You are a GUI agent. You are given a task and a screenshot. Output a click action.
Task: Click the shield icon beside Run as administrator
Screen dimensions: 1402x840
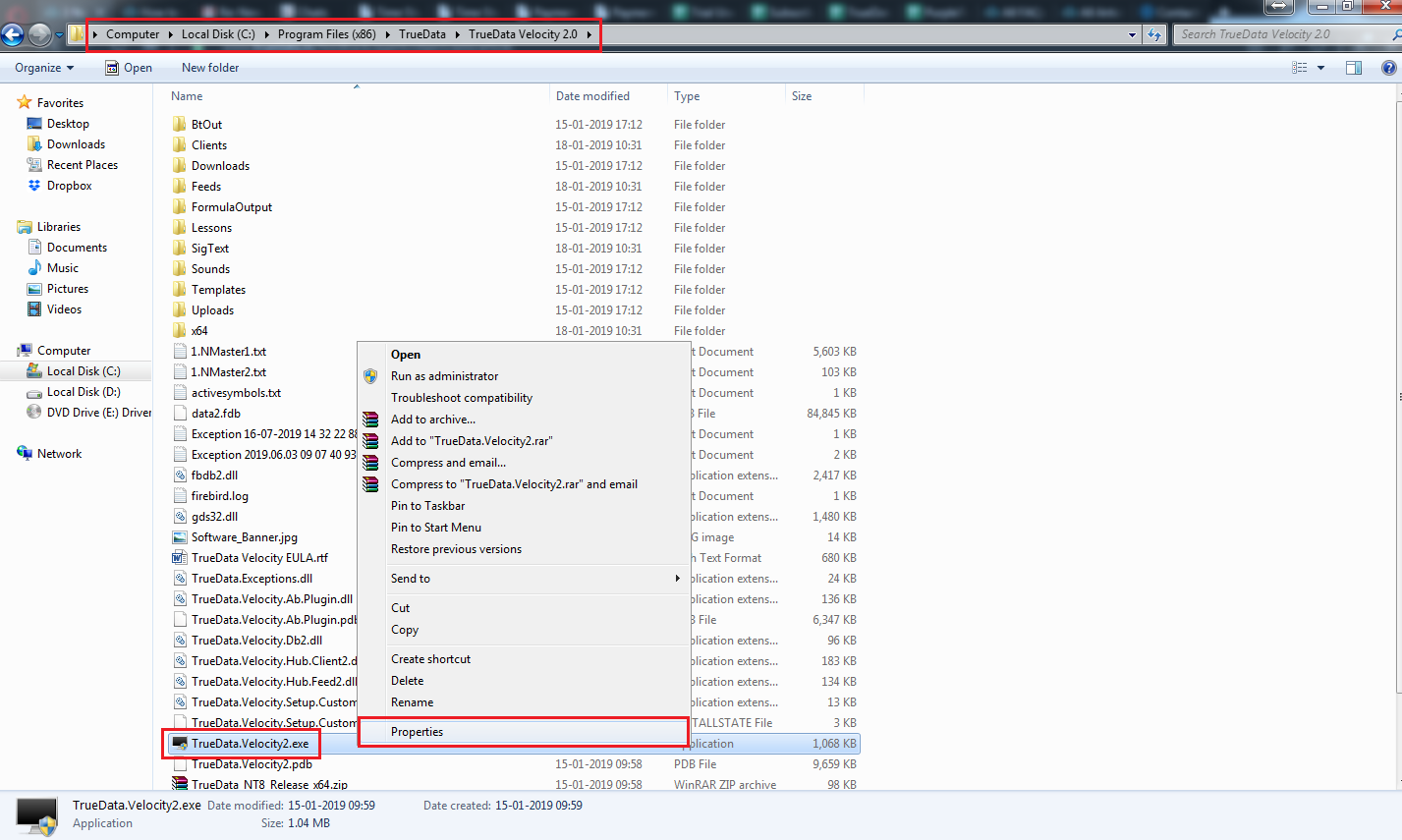click(x=370, y=376)
